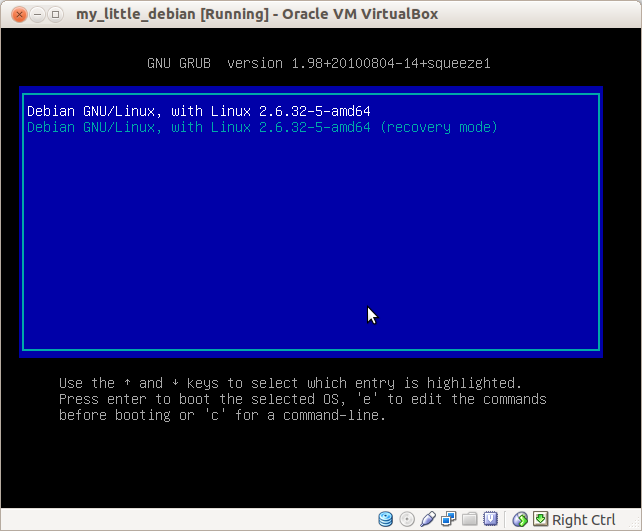Maximize the VirtualBox VM window
642x531 pixels.
coord(55,15)
